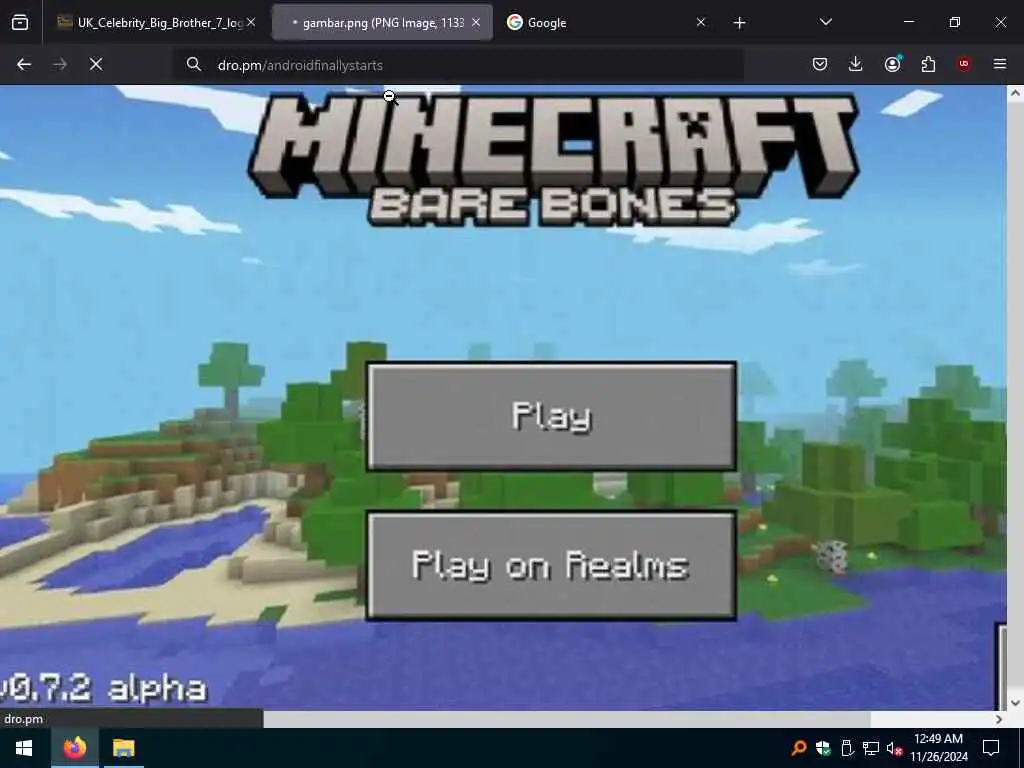The image size is (1024, 768).
Task: Click the vertical scrollbar up arrow
Action: (1015, 93)
